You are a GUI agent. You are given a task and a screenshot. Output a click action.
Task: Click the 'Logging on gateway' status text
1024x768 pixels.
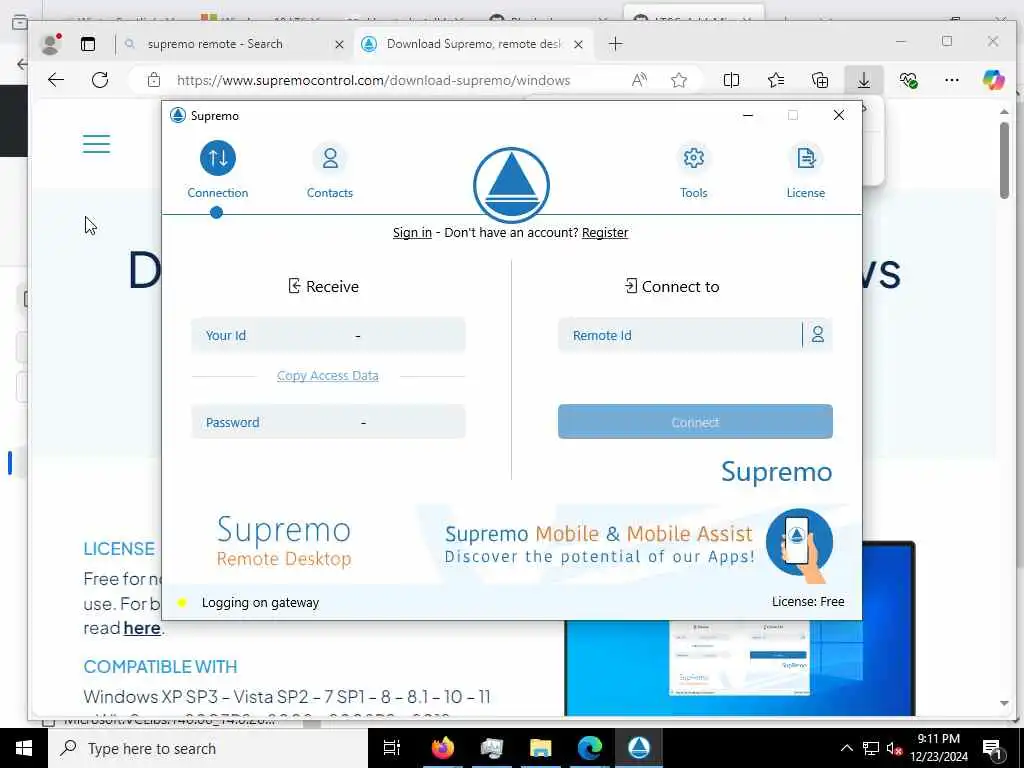260,602
